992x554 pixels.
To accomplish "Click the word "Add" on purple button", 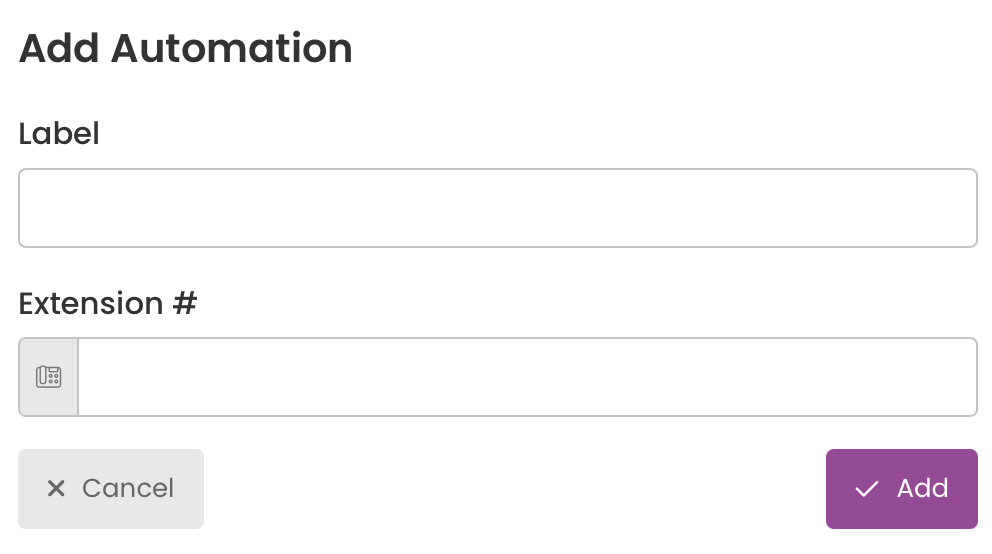I will point(922,488).
